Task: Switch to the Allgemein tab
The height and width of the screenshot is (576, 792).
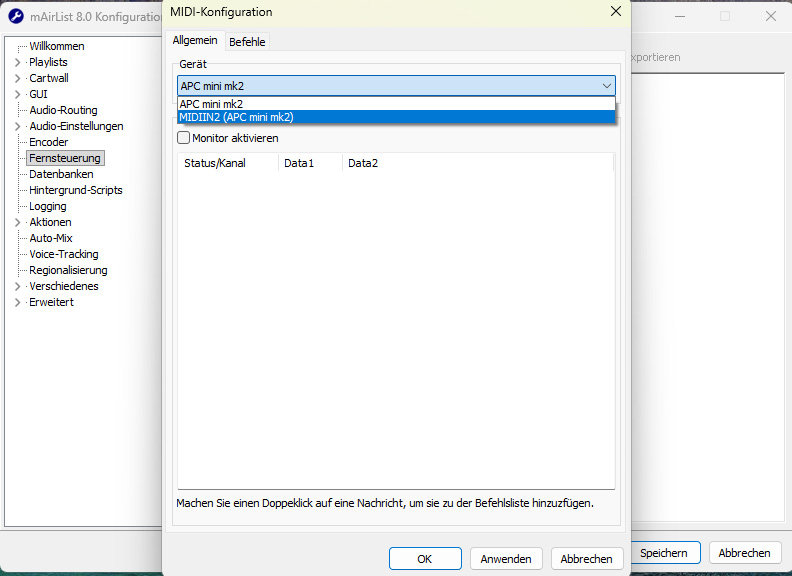Action: point(195,41)
